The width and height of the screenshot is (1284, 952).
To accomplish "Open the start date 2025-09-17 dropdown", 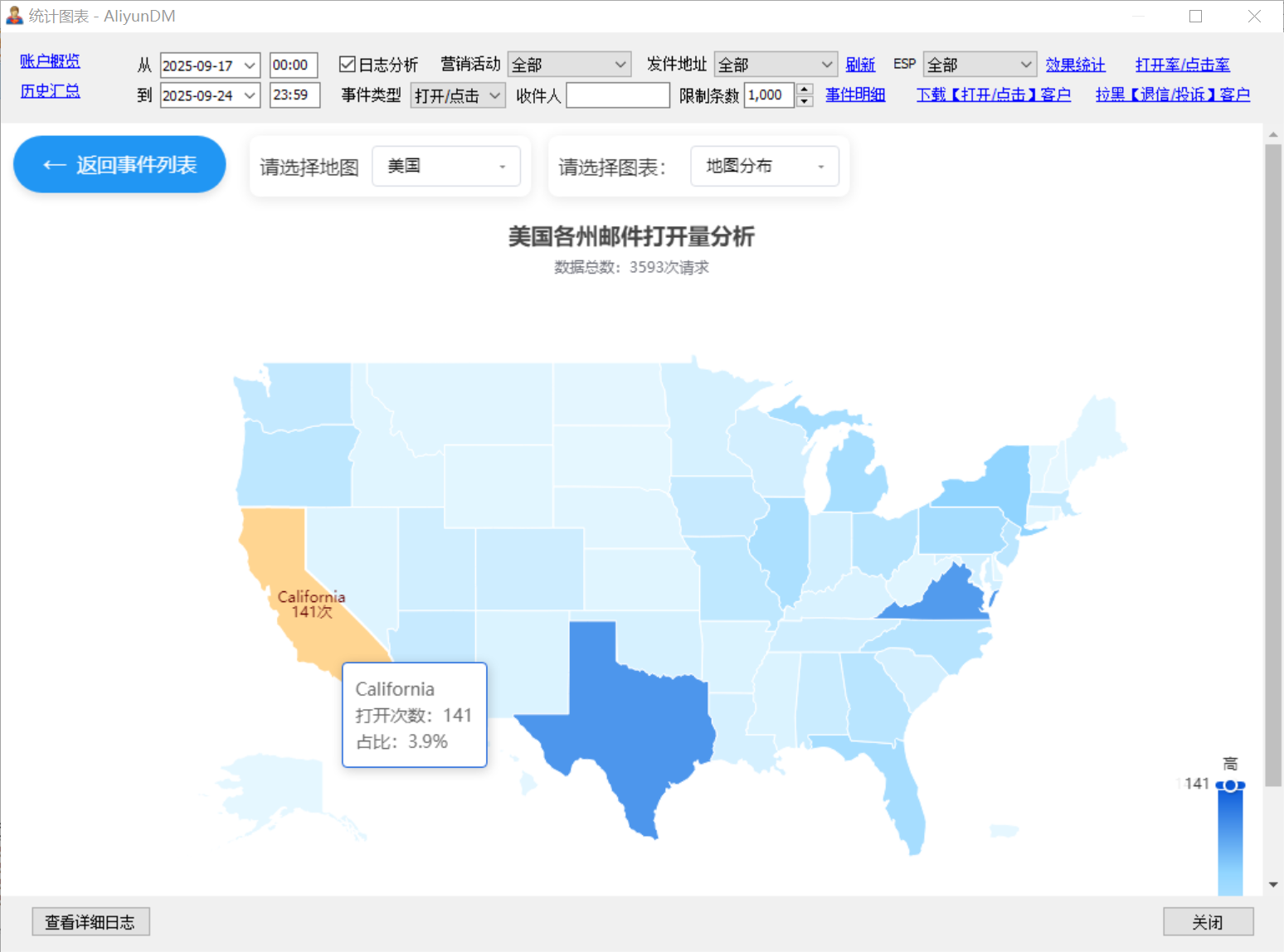I will click(249, 66).
